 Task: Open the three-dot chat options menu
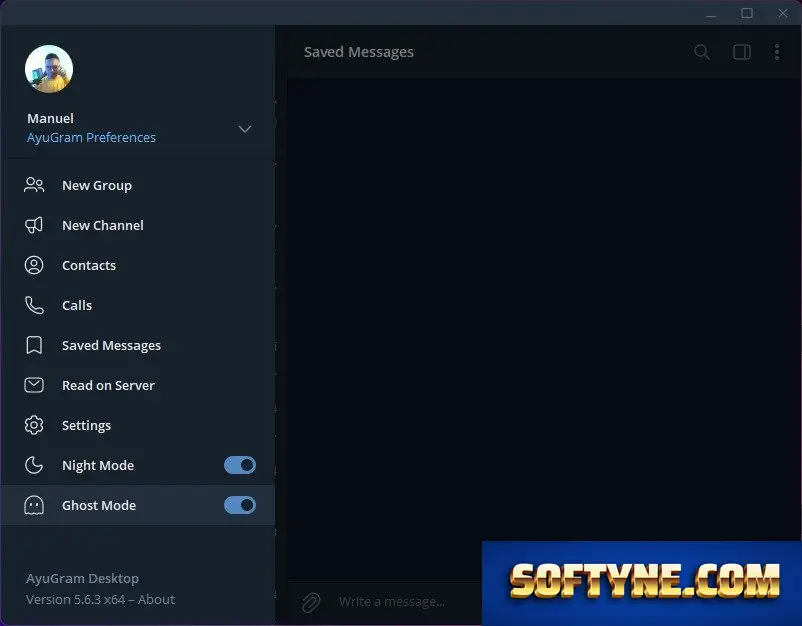776,52
